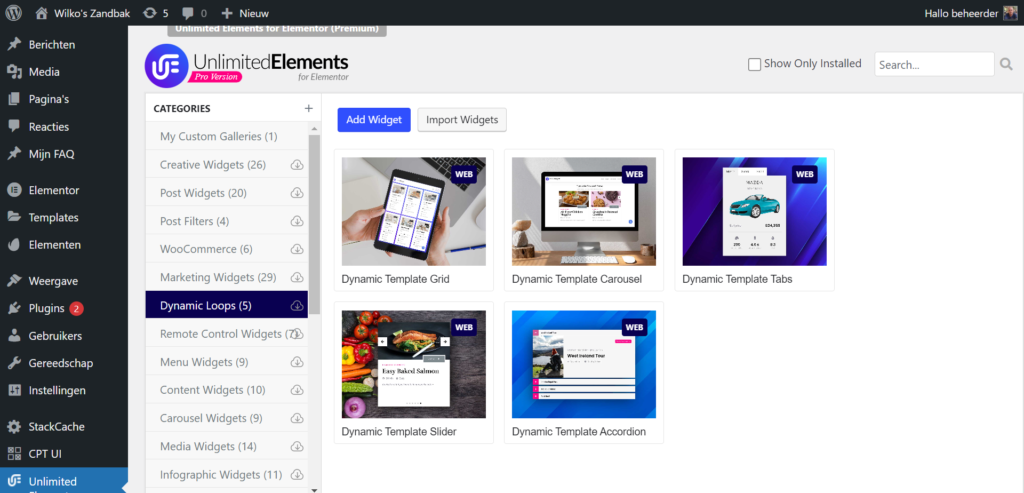Open Wilko's Zandbak site home icon
1024x493 pixels.
pos(42,12)
